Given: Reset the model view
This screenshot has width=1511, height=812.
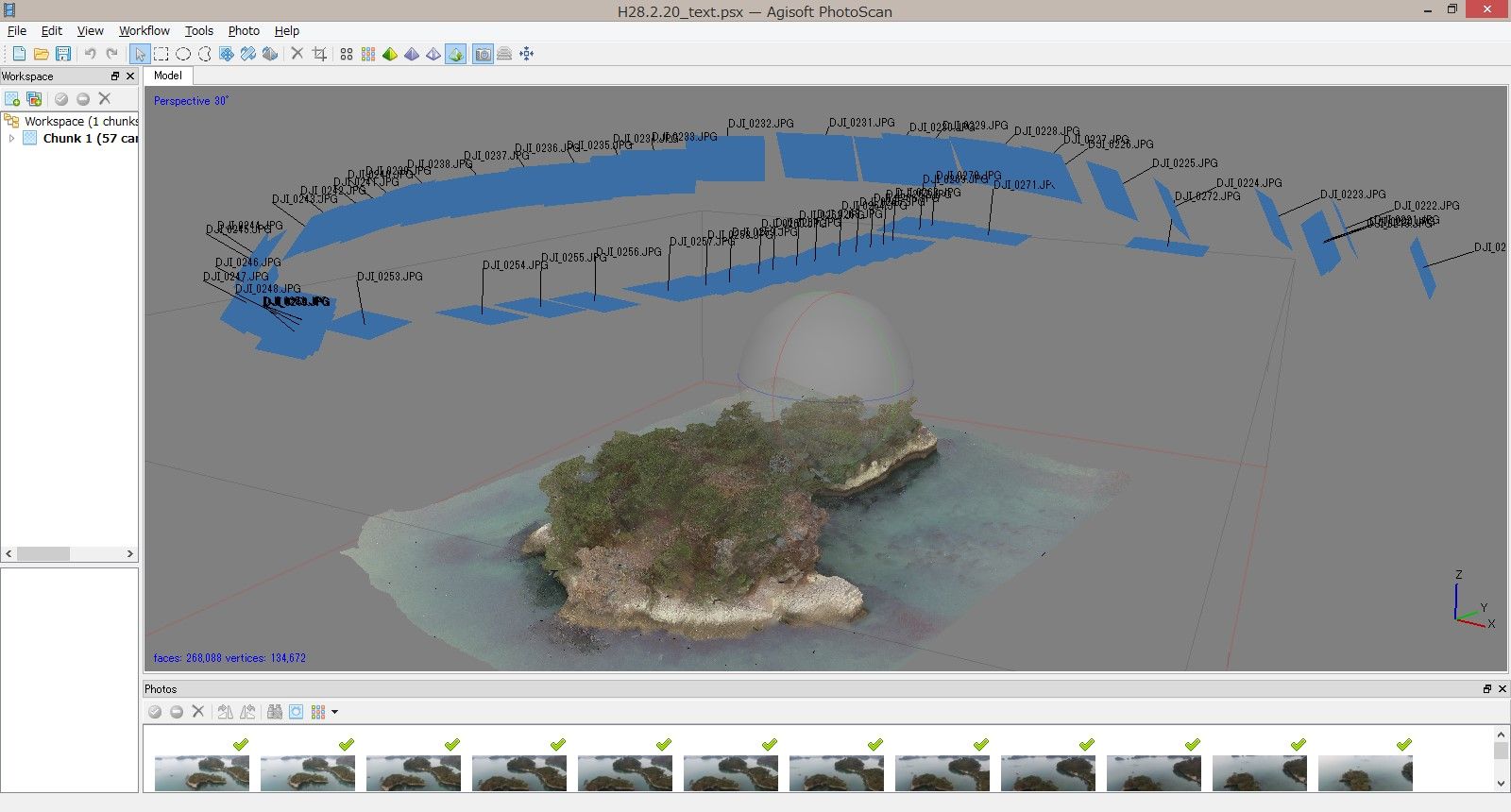Looking at the screenshot, I should [x=527, y=54].
